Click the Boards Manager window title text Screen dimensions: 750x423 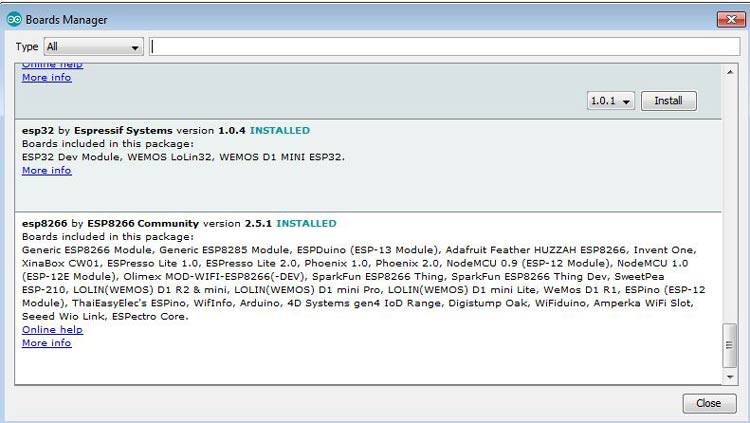pyautogui.click(x=66, y=20)
